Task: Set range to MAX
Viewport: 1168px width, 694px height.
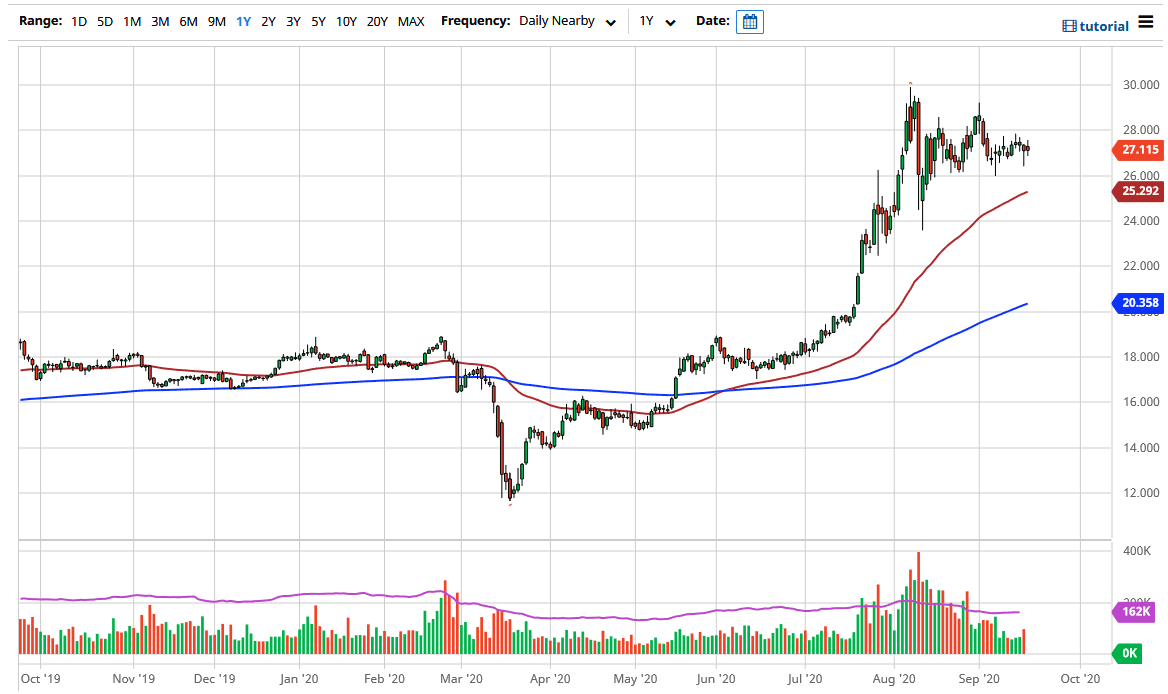Action: [x=410, y=21]
